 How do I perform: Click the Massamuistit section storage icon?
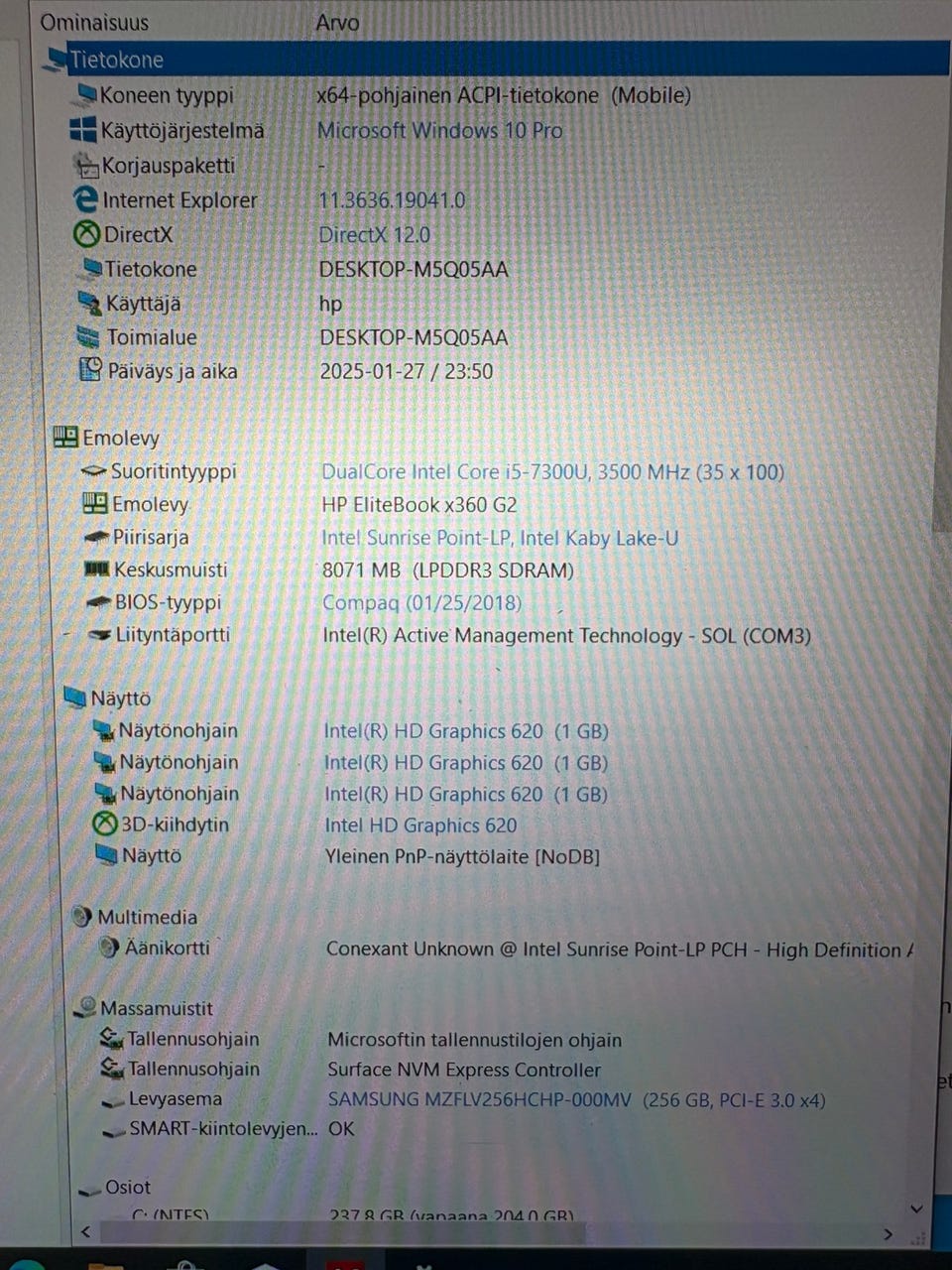(86, 1007)
